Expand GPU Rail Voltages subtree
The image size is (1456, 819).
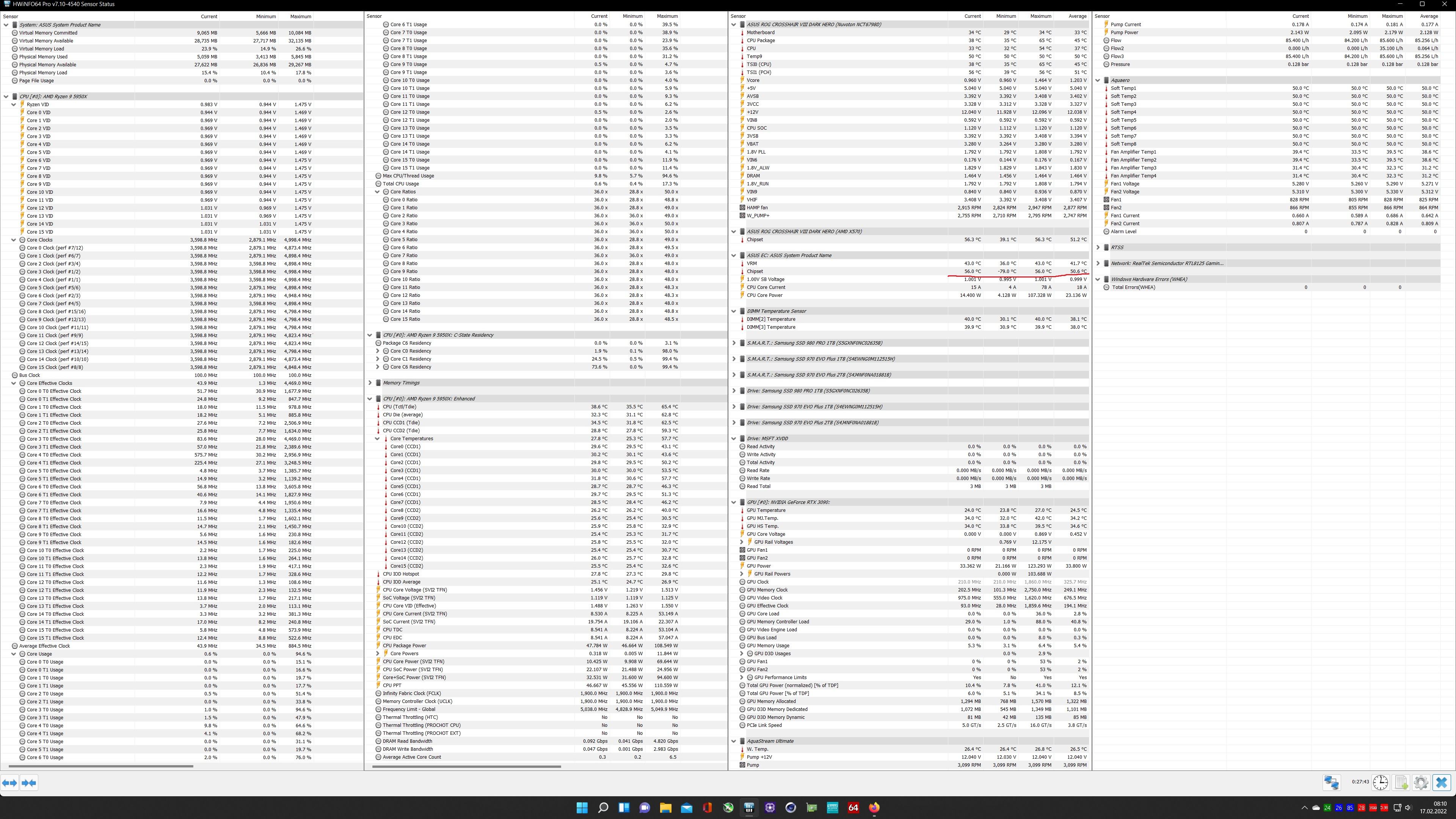click(x=742, y=542)
